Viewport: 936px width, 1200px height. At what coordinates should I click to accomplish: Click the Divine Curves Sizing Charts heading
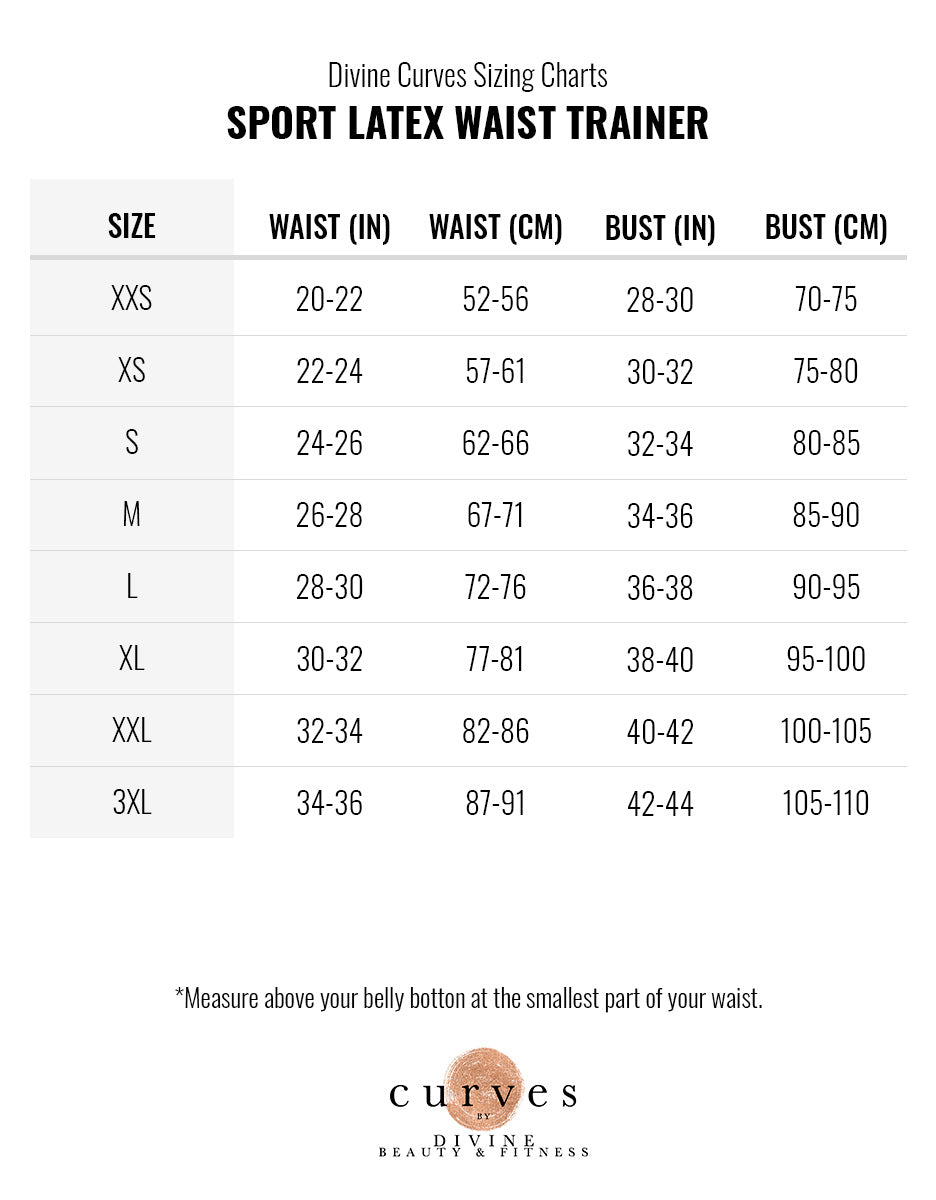click(467, 75)
